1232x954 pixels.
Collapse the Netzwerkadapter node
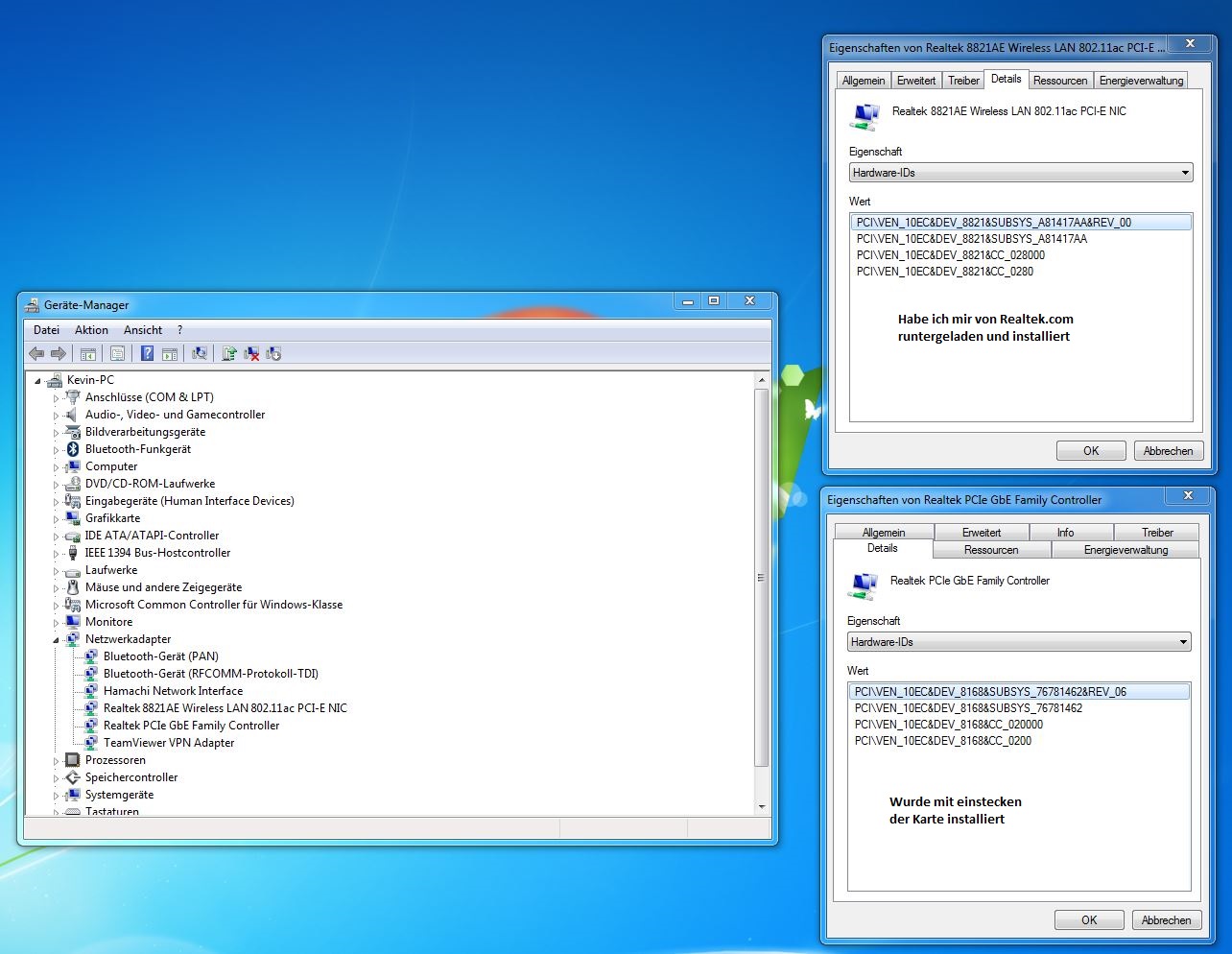pyautogui.click(x=57, y=640)
